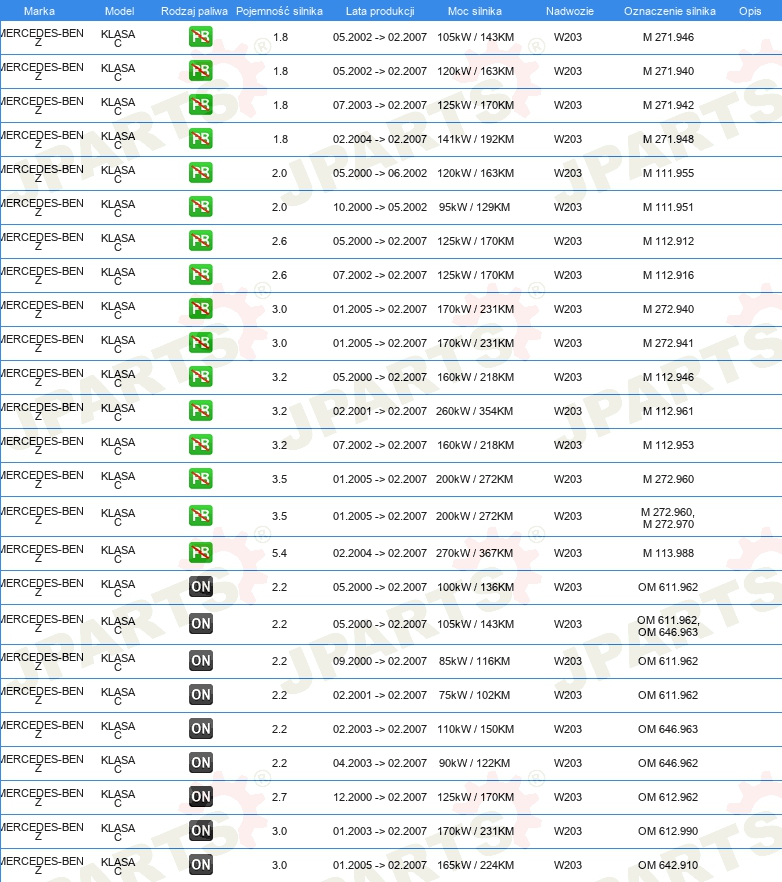The width and height of the screenshot is (782, 882).
Task: Click engine capacity 5.4
Action: tap(280, 552)
